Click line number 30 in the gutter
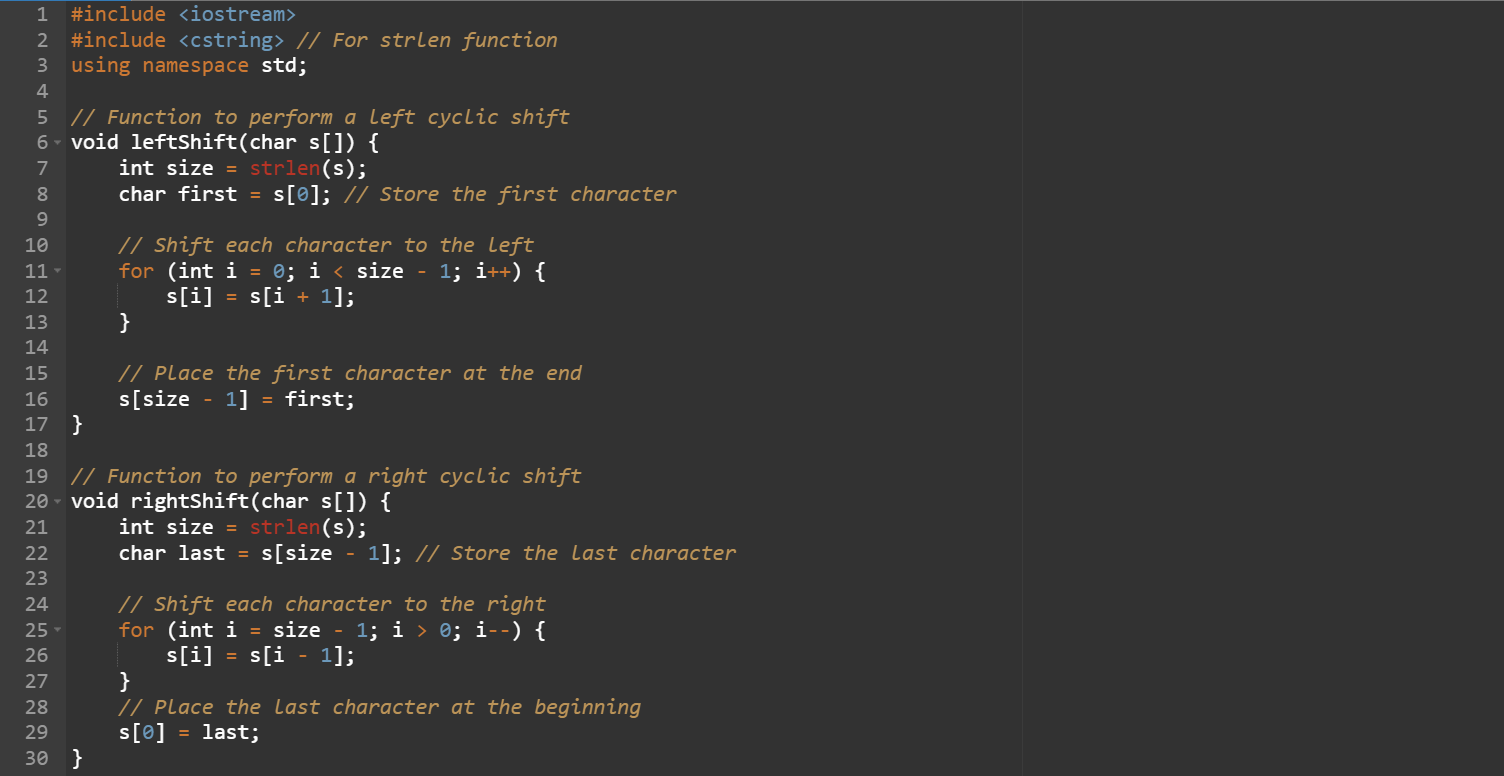Image resolution: width=1504 pixels, height=776 pixels. 36,758
